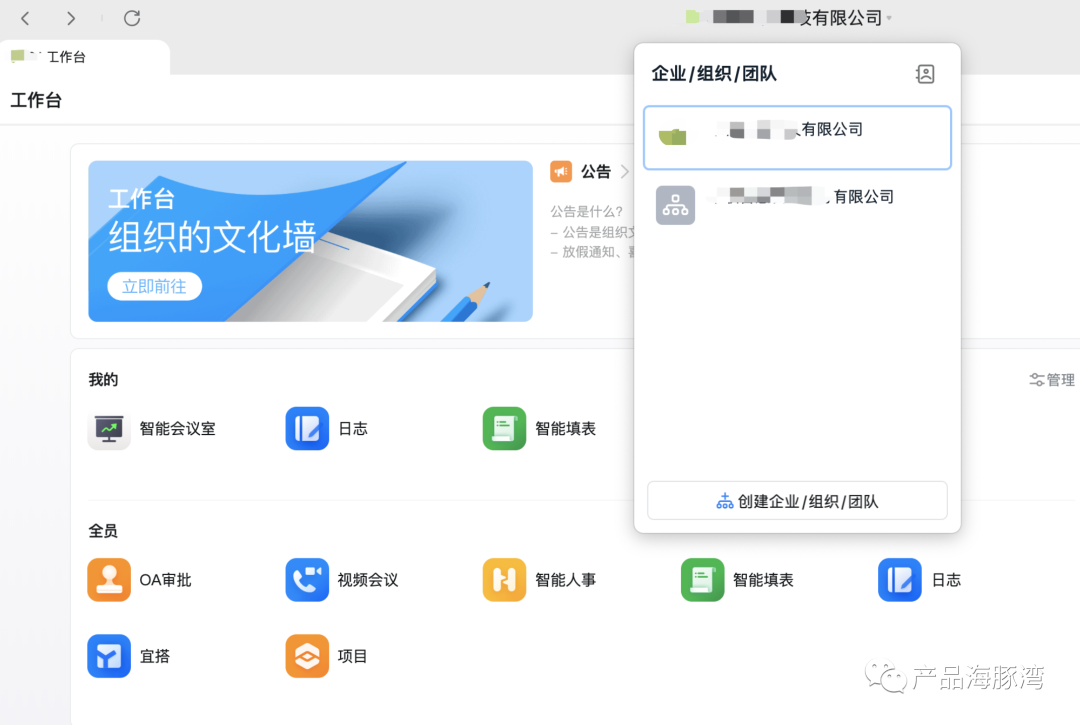Reload the page with refresh icon
Screen dimensions: 1080x725
(x=132, y=18)
